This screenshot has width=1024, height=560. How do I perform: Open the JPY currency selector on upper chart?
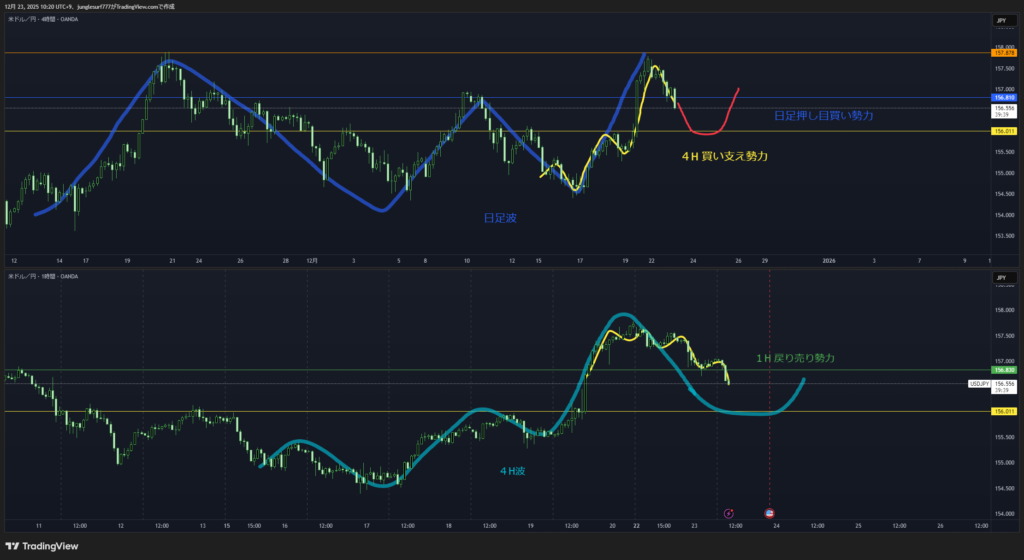1001,20
